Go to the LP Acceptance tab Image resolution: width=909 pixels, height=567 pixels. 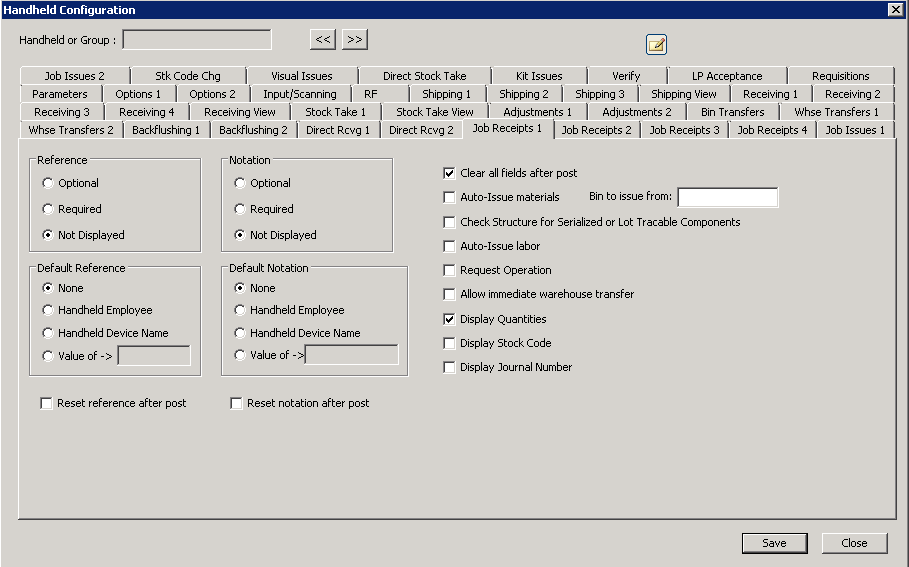[x=727, y=76]
